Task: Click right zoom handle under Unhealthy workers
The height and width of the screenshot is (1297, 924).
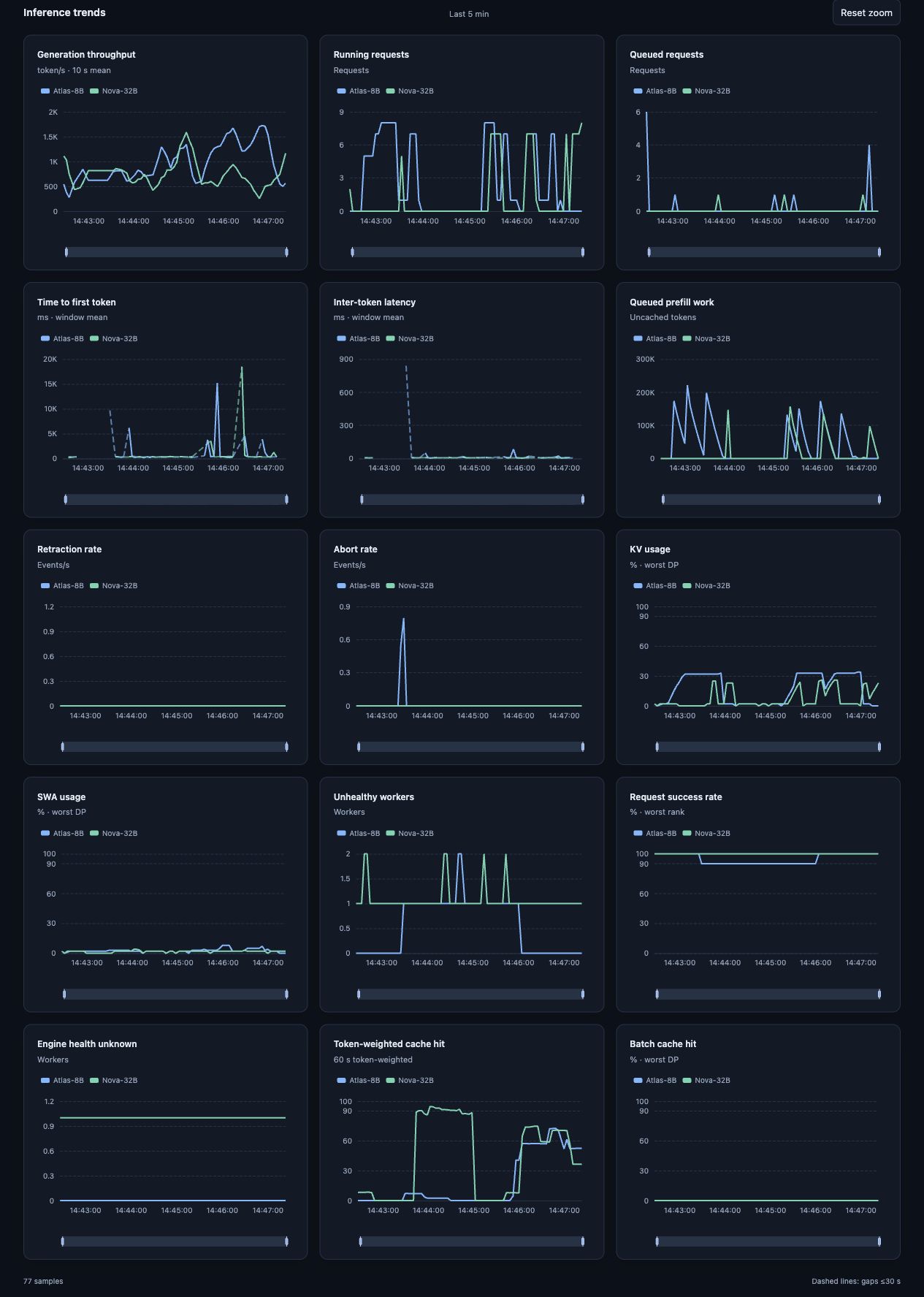Action: 583,994
